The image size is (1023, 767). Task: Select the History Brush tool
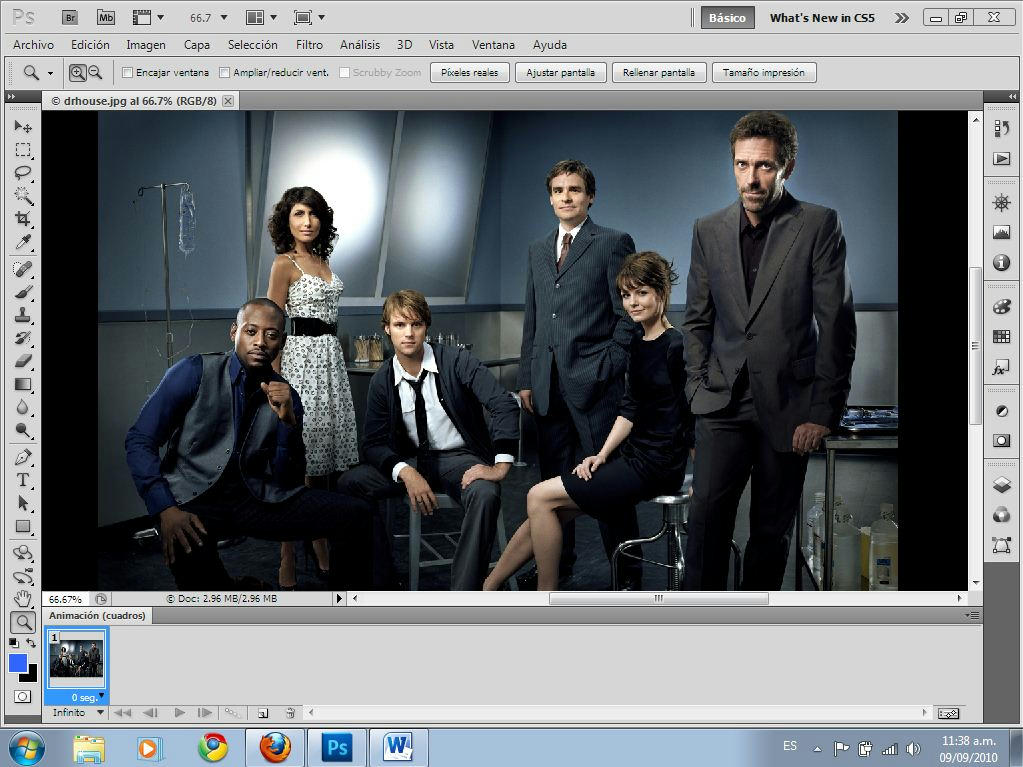pos(23,338)
